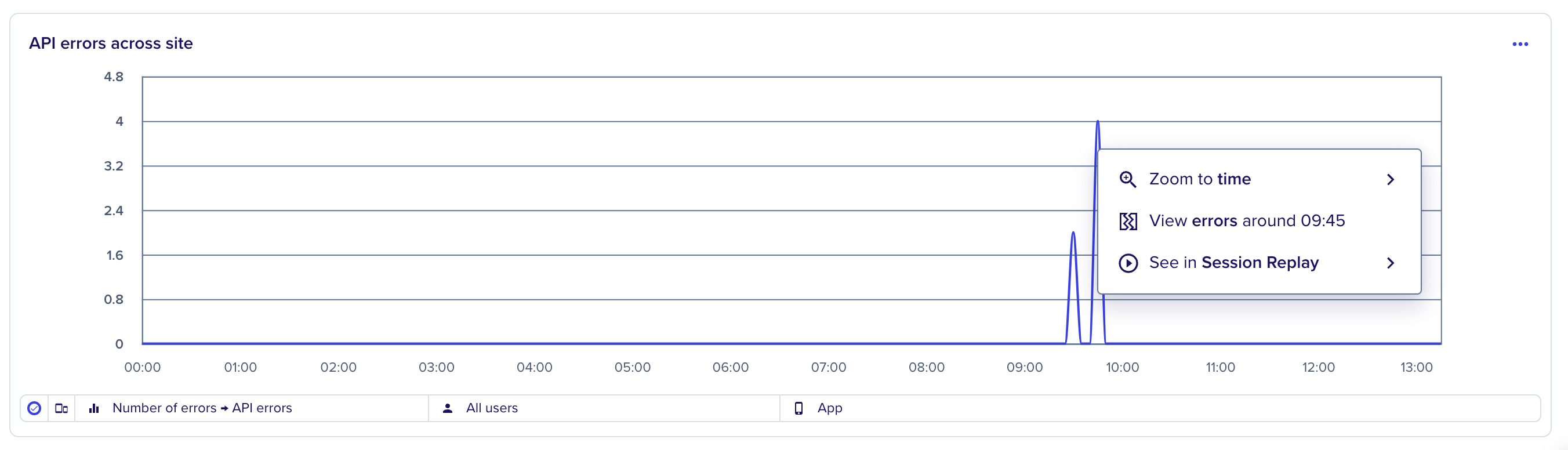1568x450 pixels.
Task: Click the bar chart metric icon
Action: [x=94, y=408]
